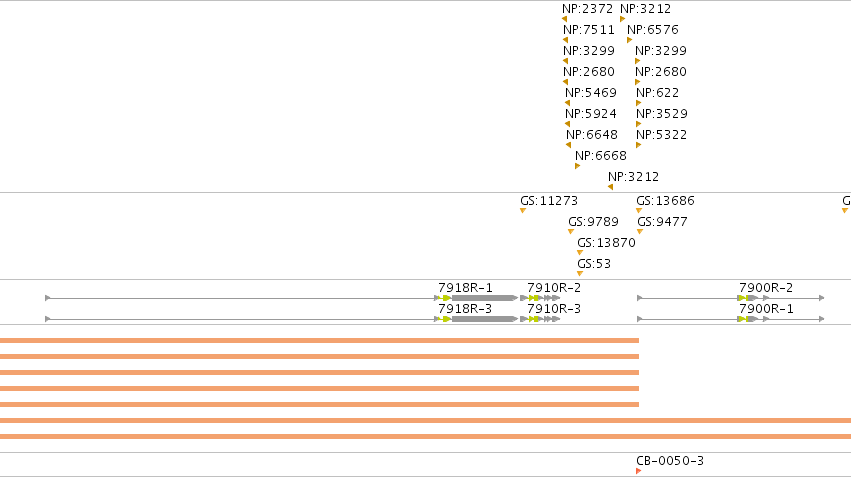The height and width of the screenshot is (477, 851).
Task: Click the GS:9789 feature label
Action: click(593, 222)
